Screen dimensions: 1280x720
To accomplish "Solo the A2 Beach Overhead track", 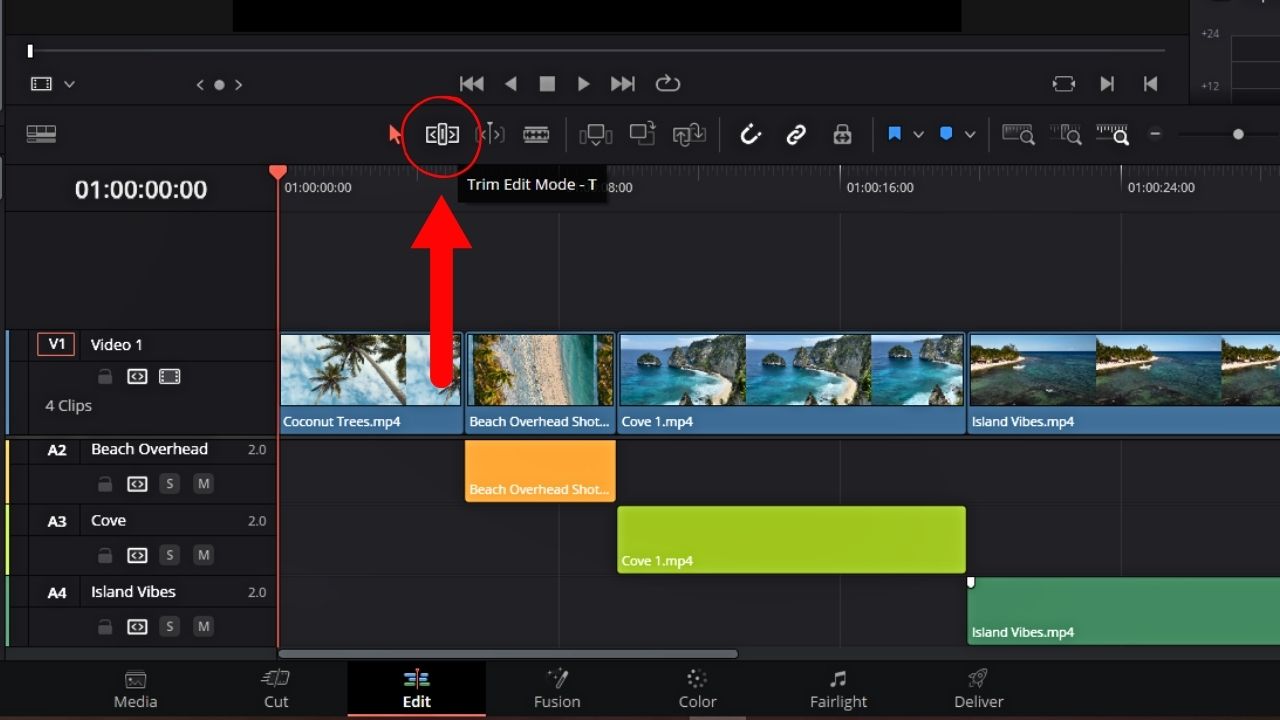I will point(170,484).
